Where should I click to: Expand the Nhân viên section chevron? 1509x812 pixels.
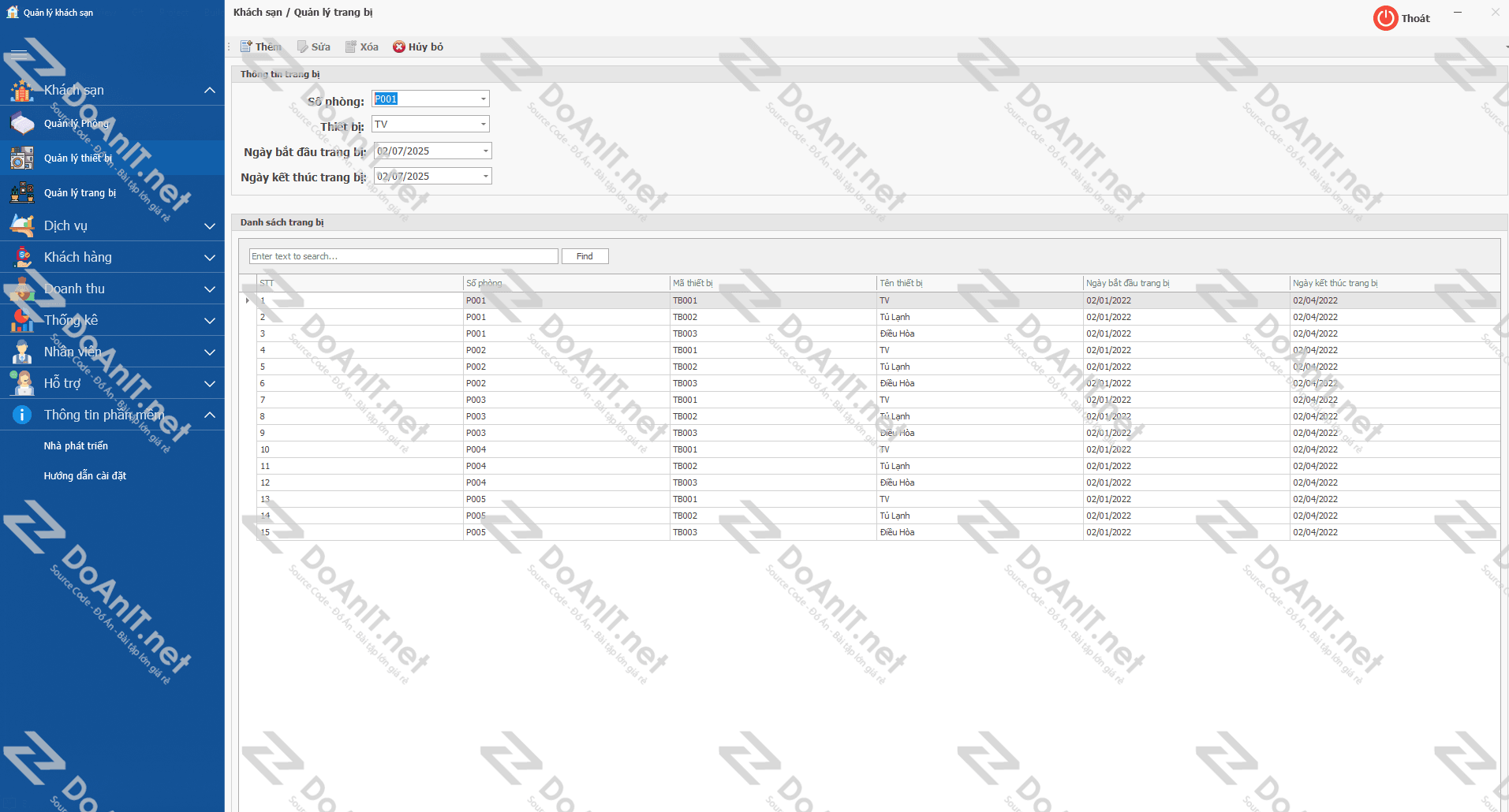[210, 352]
